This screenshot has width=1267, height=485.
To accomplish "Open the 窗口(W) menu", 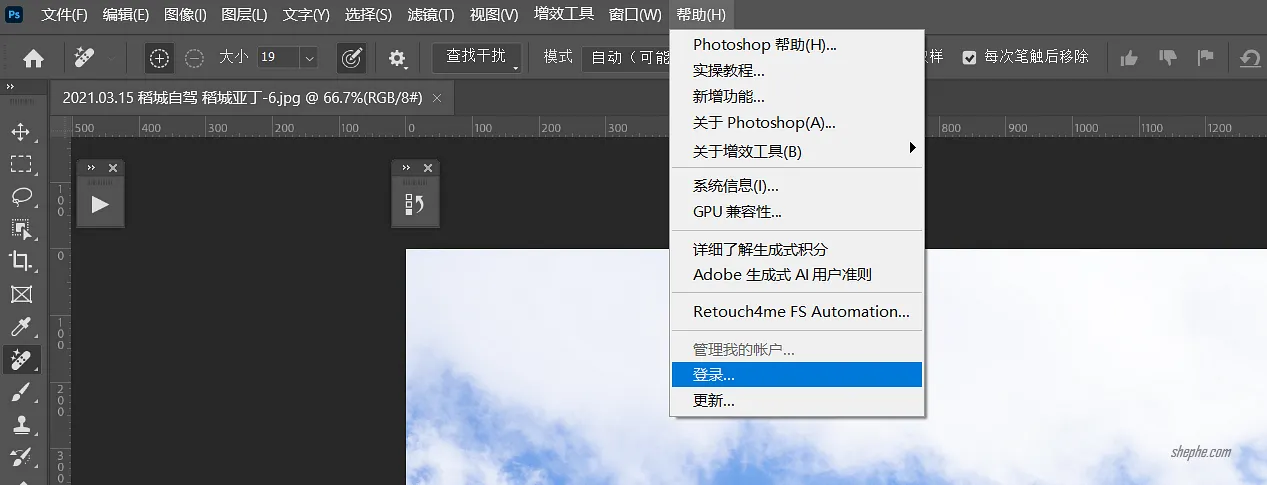I will click(635, 14).
